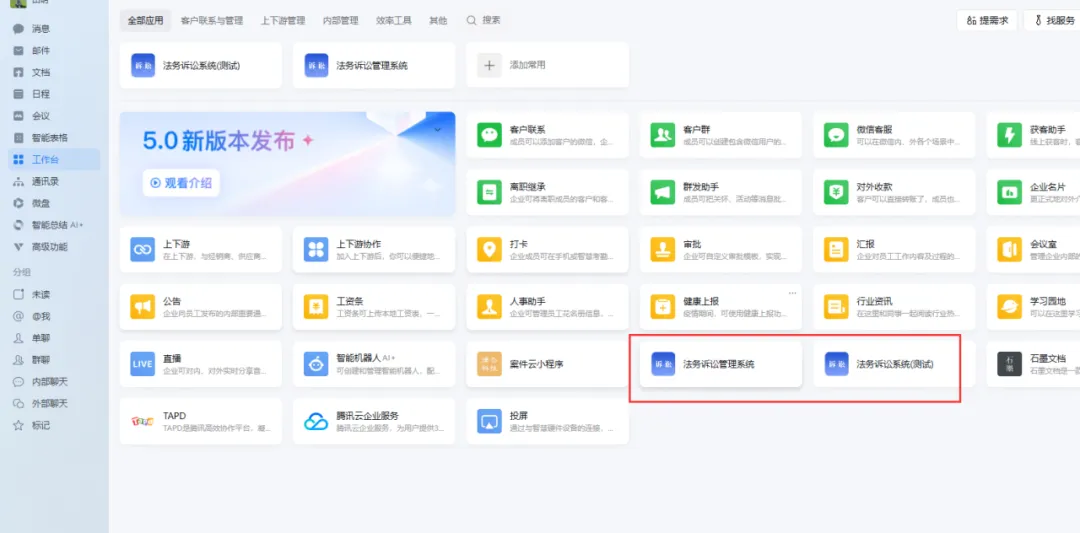
Task: Open the 人事助手 person icon
Action: point(490,306)
